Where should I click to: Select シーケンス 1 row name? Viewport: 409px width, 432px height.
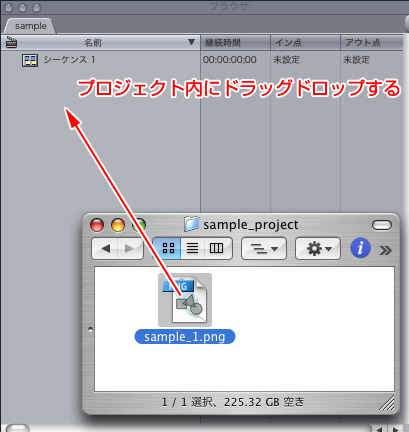point(70,60)
